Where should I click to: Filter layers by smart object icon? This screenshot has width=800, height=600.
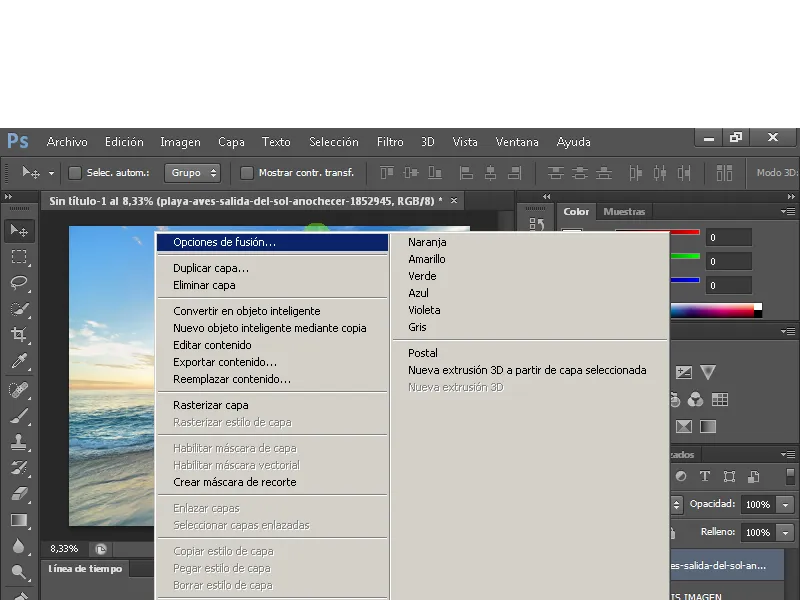[754, 477]
